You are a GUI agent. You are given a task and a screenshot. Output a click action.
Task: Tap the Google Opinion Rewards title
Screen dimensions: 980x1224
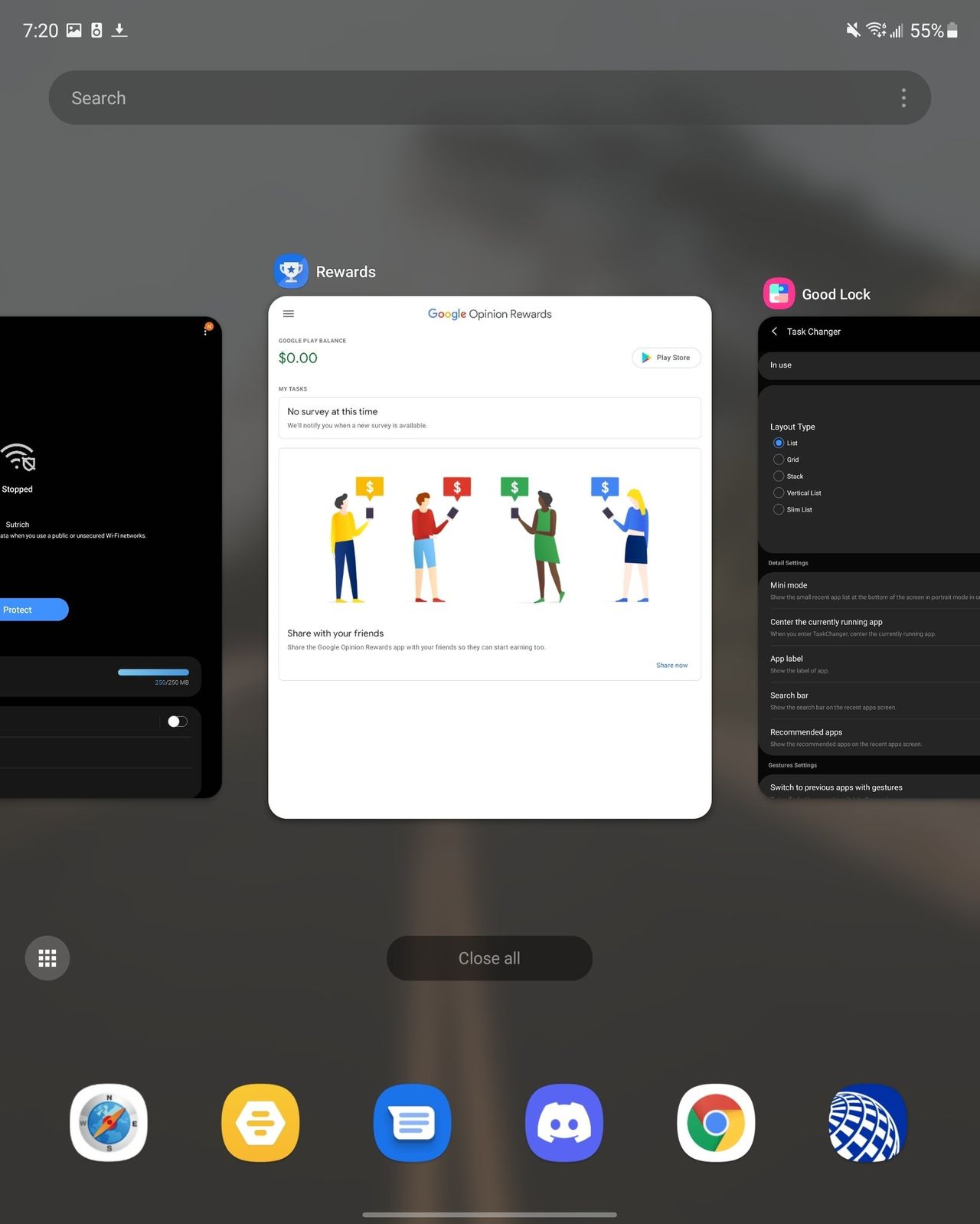click(x=490, y=314)
